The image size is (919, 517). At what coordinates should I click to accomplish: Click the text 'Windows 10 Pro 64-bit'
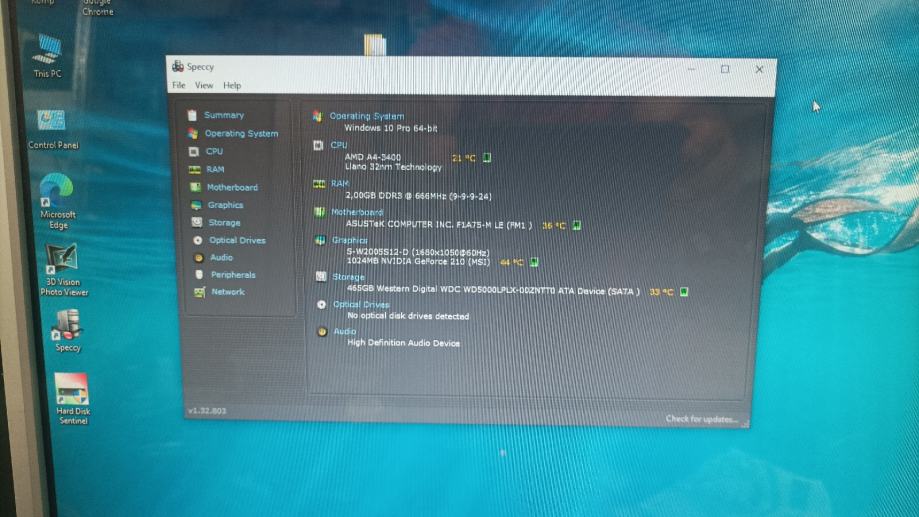390,128
